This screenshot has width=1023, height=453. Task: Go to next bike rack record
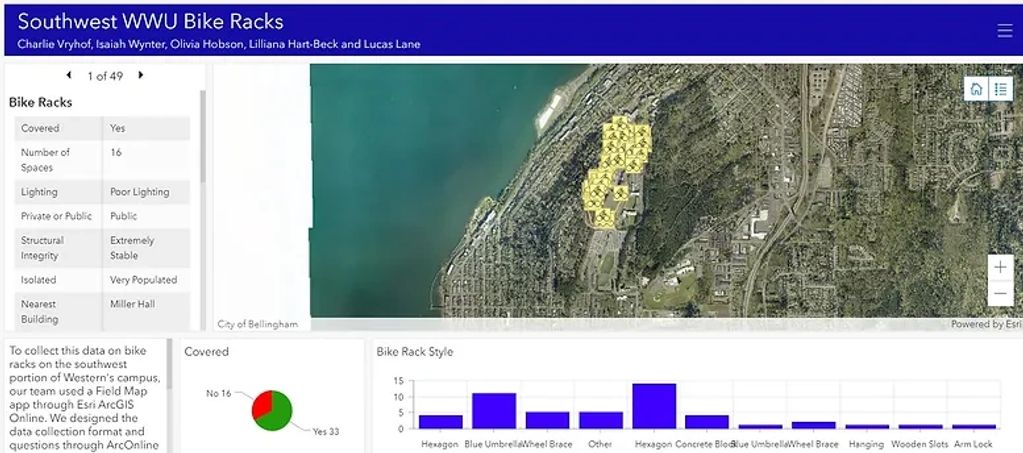[x=141, y=75]
